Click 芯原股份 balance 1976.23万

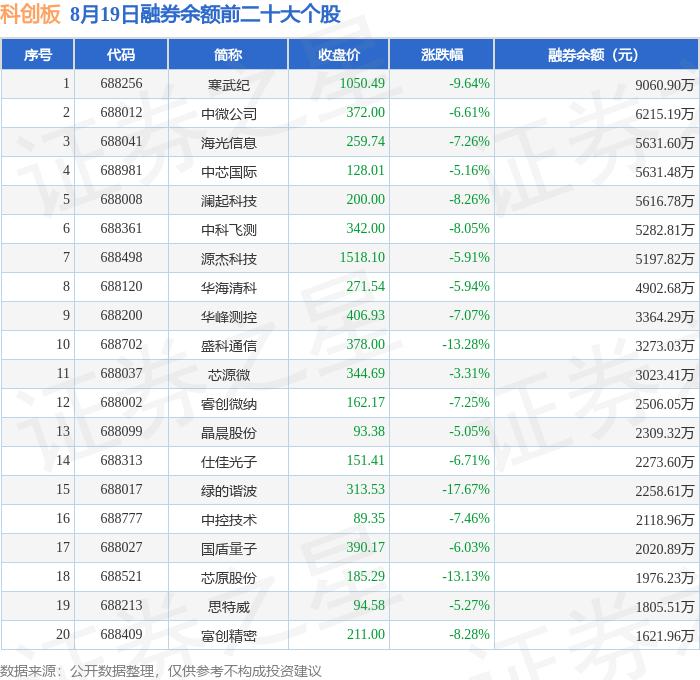[x=665, y=578]
